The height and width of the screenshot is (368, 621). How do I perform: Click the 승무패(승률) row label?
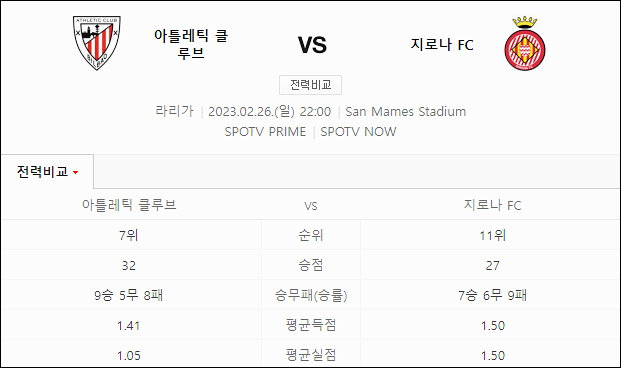(311, 295)
